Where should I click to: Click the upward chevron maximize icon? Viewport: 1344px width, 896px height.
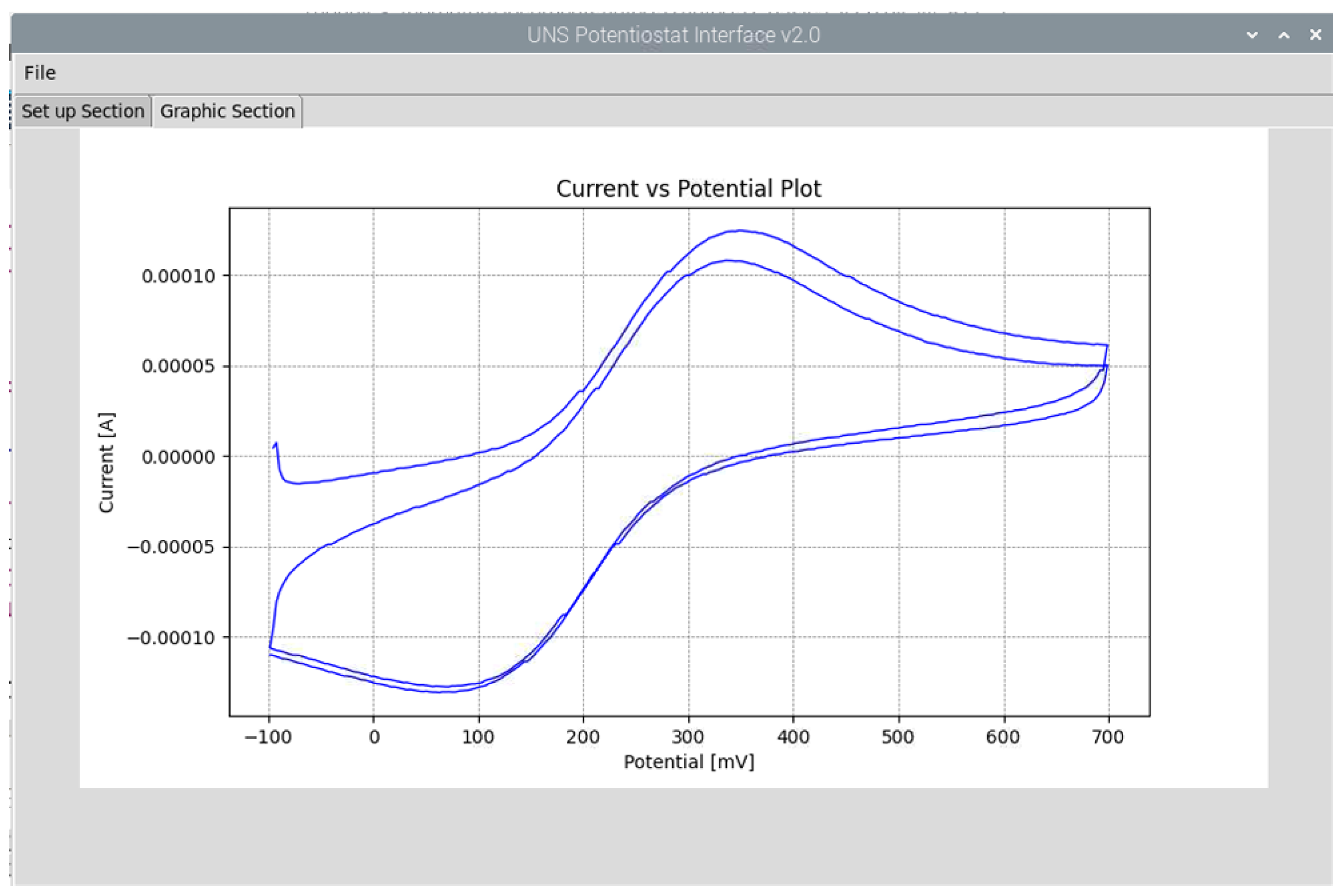point(1283,35)
